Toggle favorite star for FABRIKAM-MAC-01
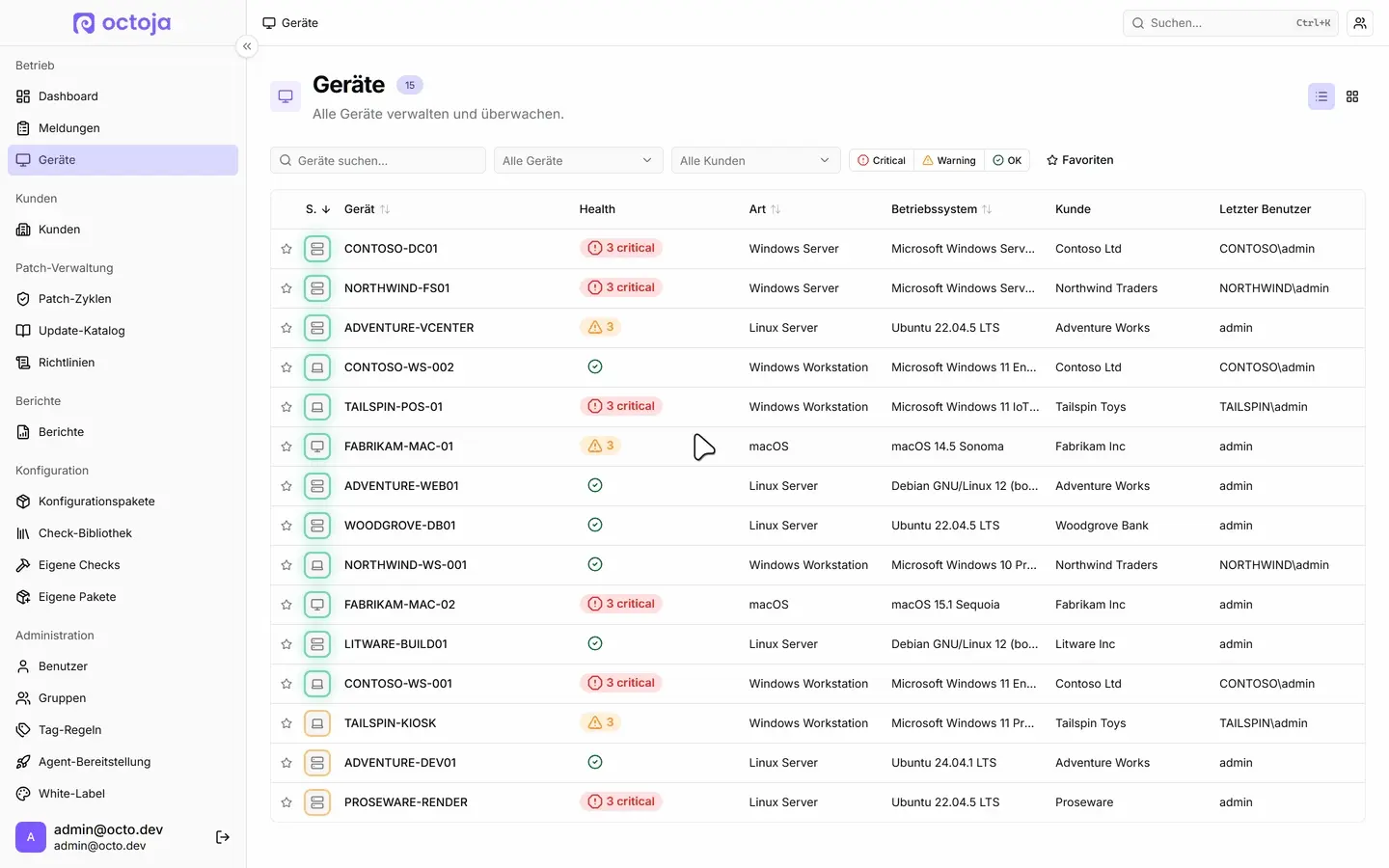Viewport: 1389px width, 868px height. [x=286, y=447]
